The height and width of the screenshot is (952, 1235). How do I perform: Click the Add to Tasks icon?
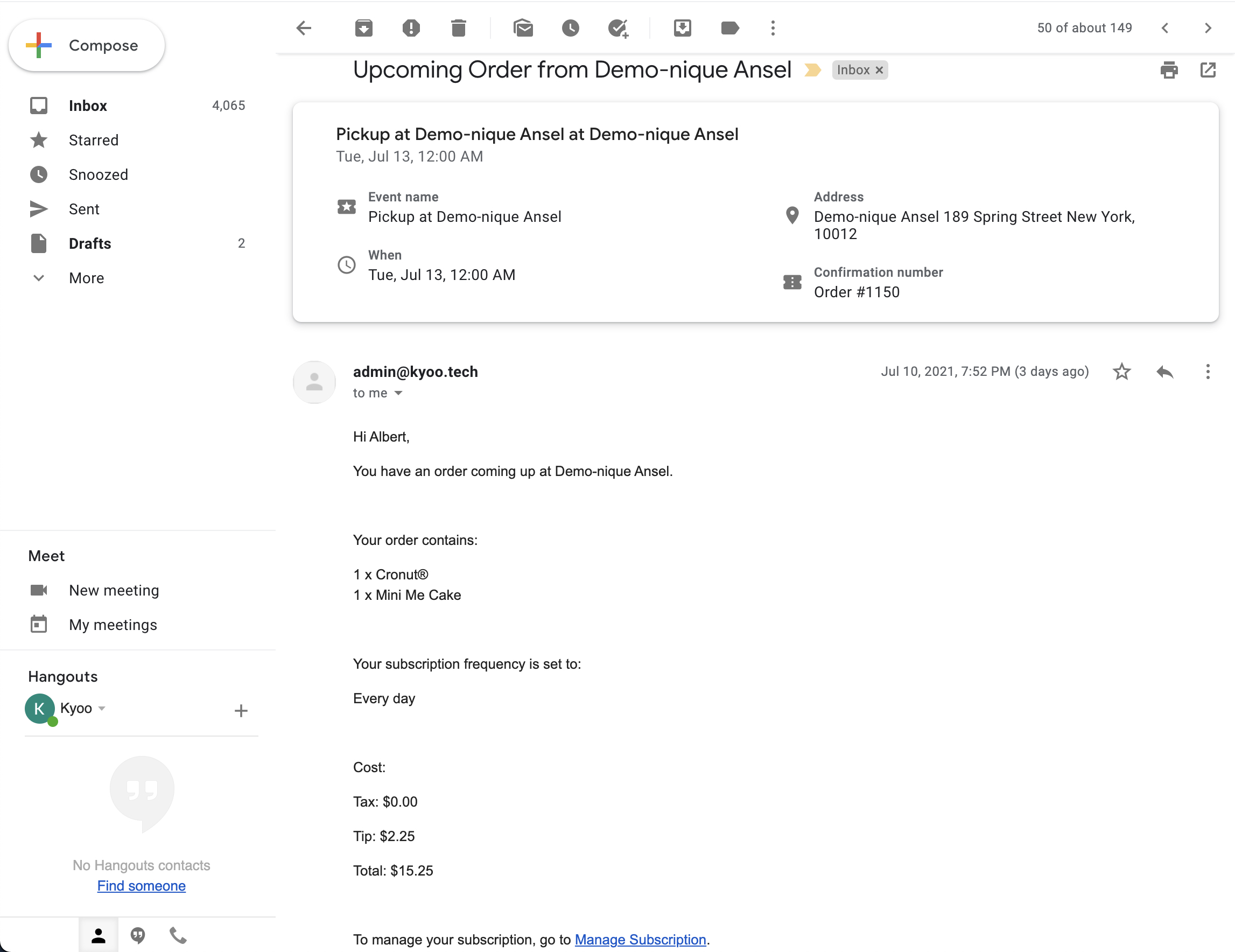click(x=618, y=27)
